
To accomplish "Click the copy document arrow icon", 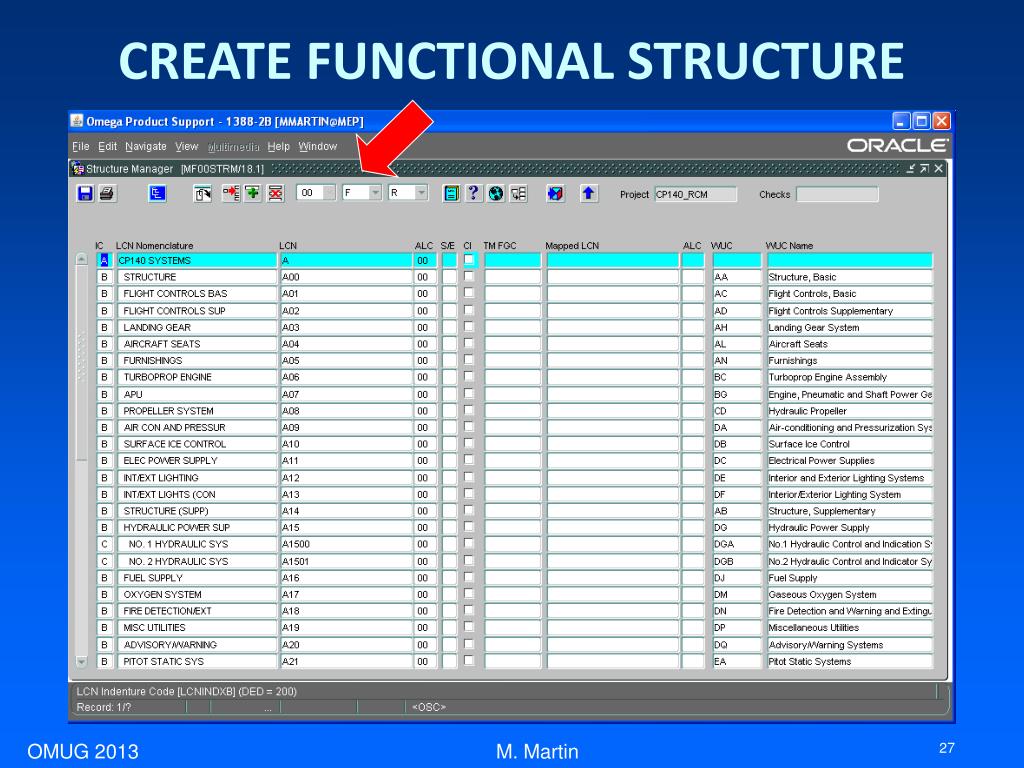I will (x=202, y=193).
